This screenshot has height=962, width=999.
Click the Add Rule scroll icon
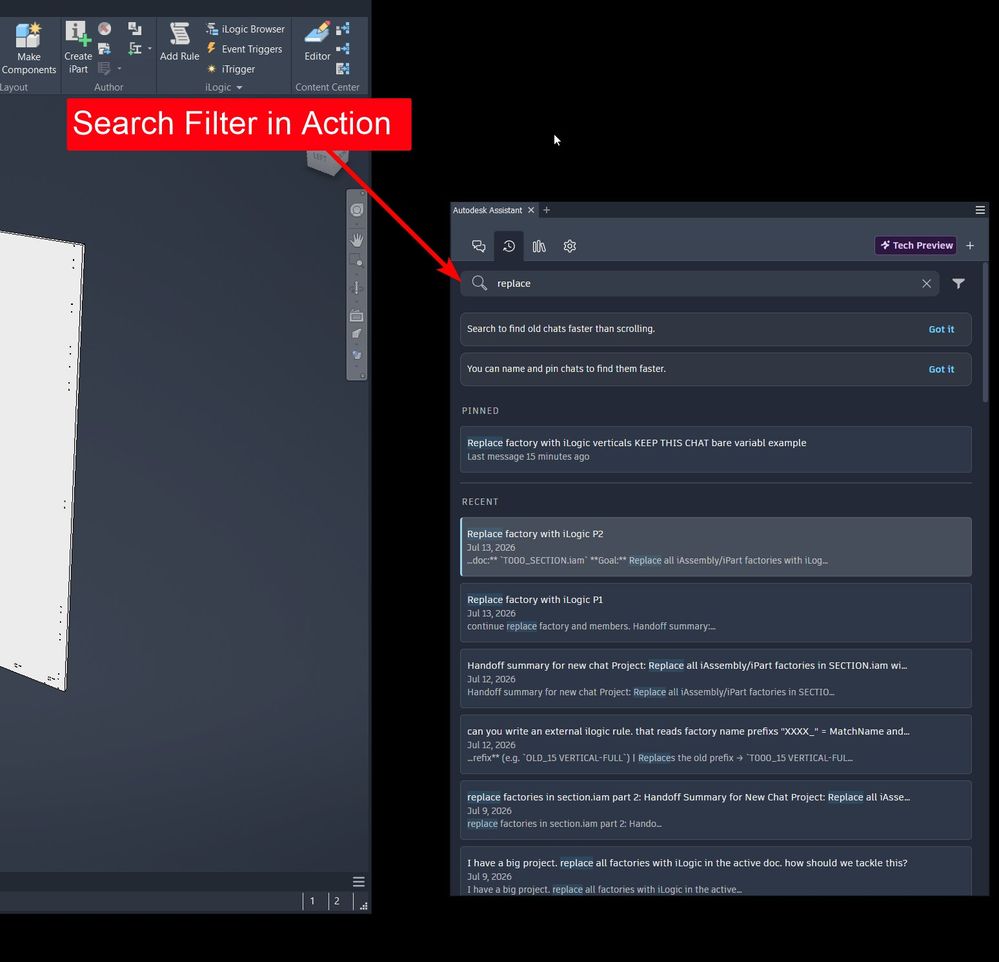pos(180,34)
